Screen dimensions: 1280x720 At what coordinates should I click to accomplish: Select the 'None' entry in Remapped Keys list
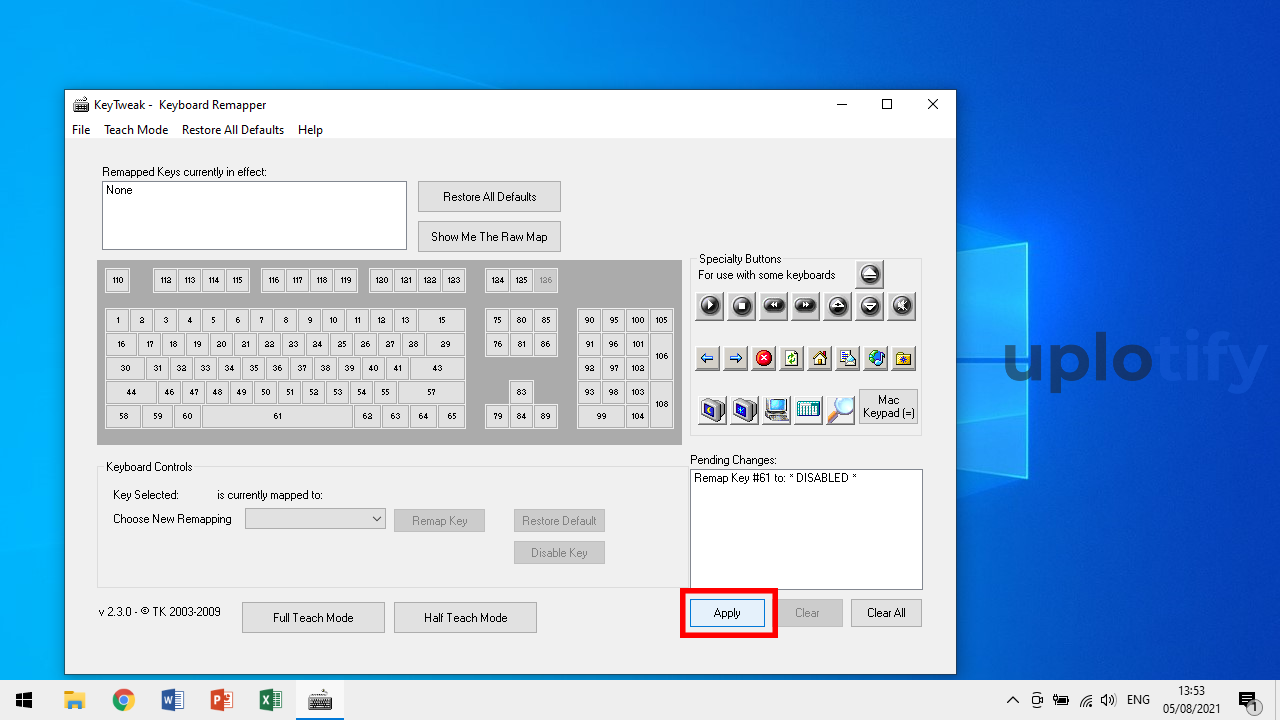[119, 190]
